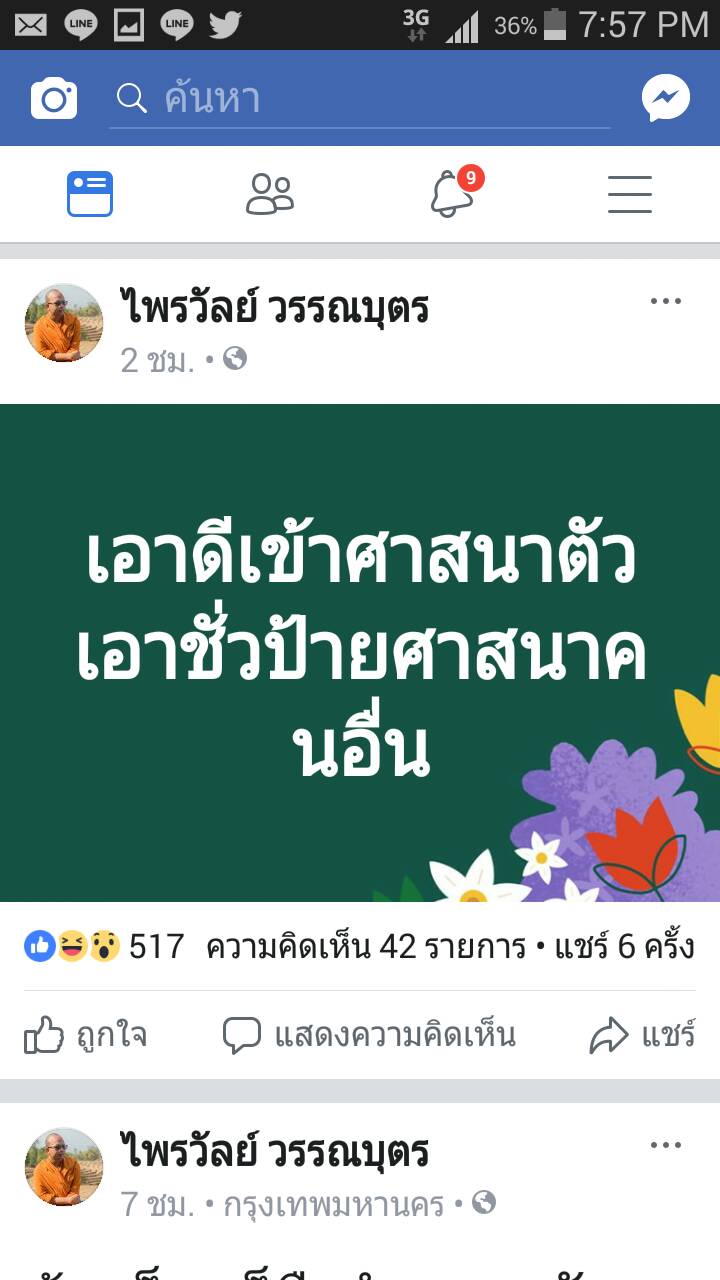Tap the second post's profile picture
Viewport: 720px width, 1280px height.
click(64, 1166)
